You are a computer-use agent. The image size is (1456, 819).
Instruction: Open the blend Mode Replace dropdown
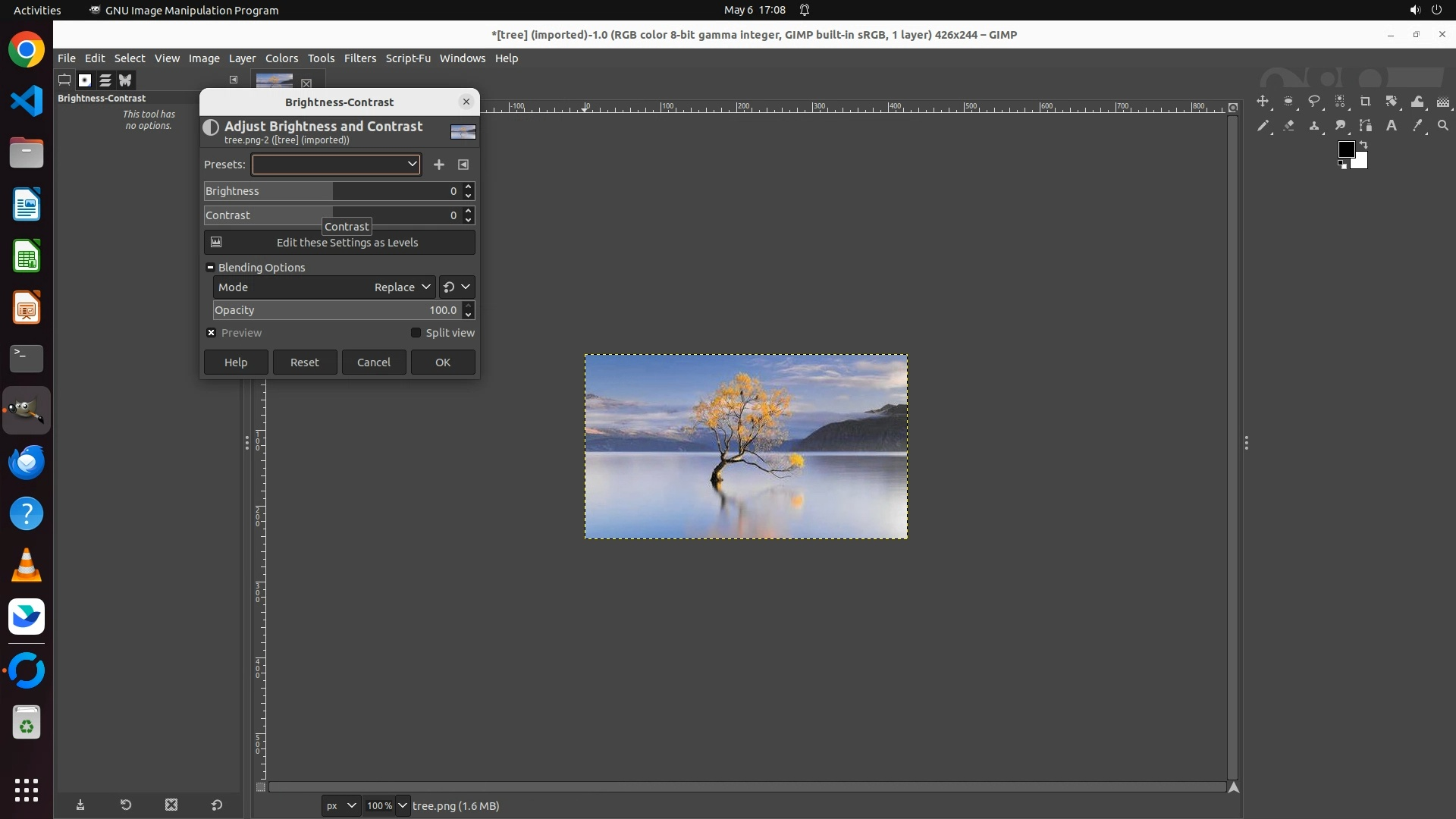click(402, 287)
